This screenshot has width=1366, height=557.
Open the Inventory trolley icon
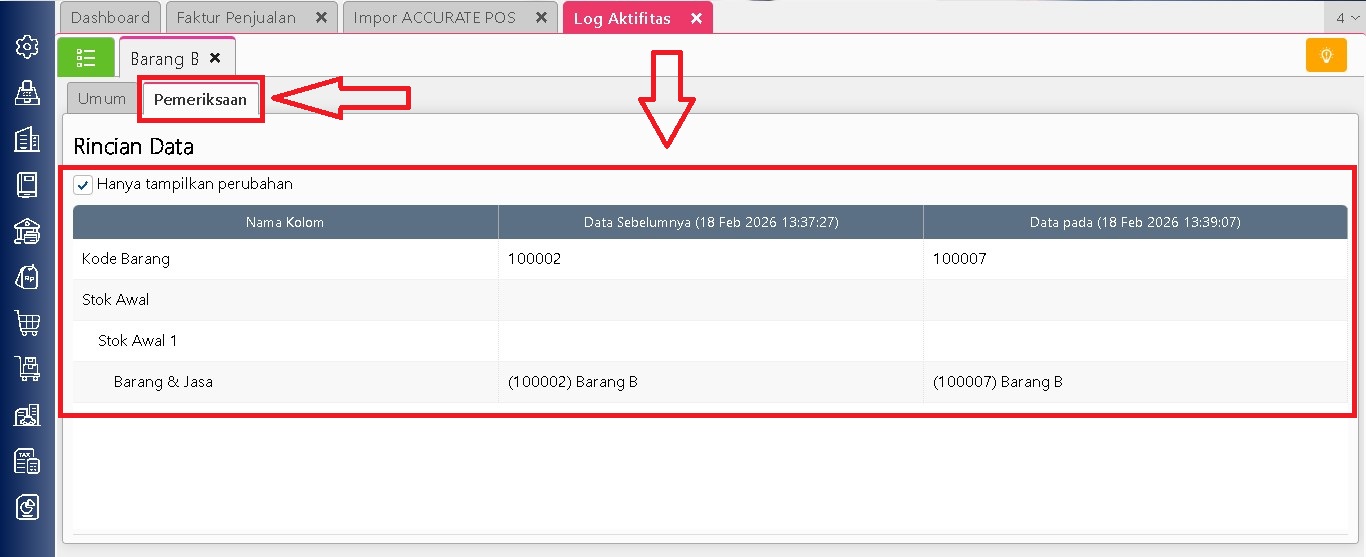coord(27,369)
